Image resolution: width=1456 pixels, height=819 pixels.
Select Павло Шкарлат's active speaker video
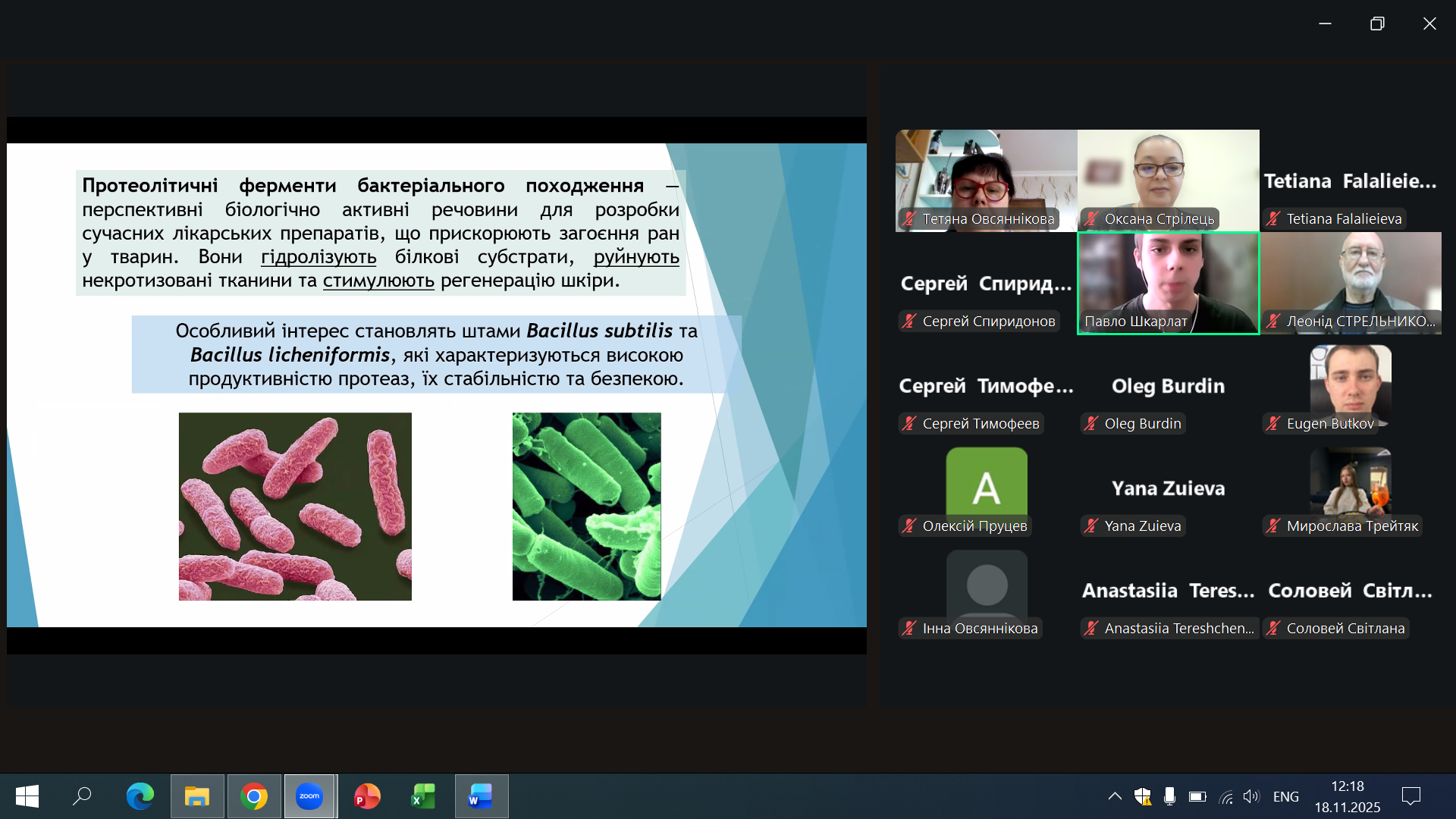[x=1168, y=282]
